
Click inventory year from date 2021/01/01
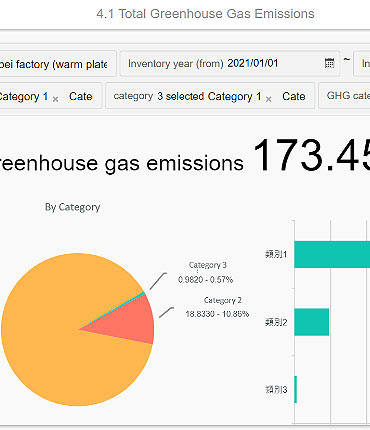tap(253, 63)
